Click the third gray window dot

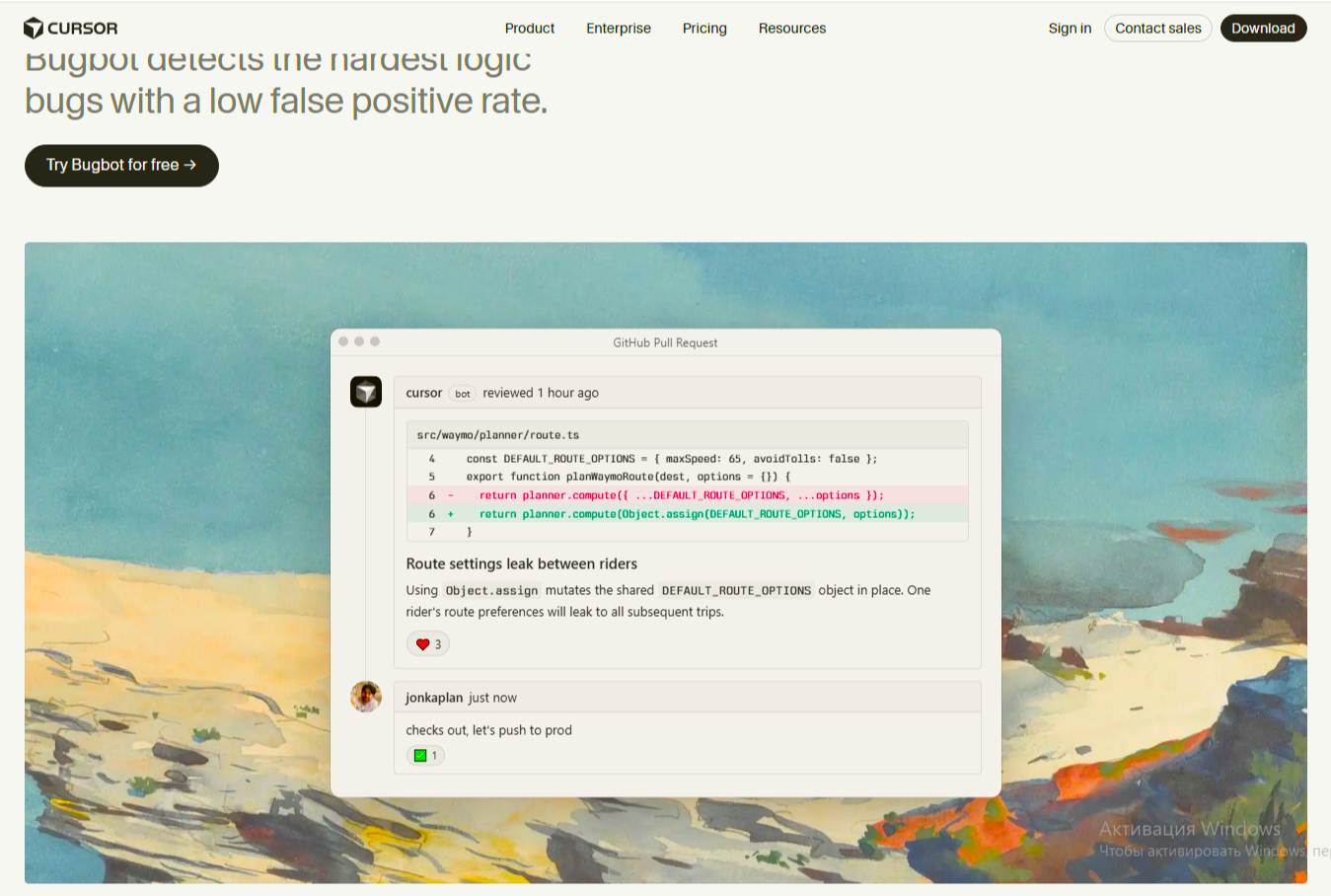[x=375, y=341]
